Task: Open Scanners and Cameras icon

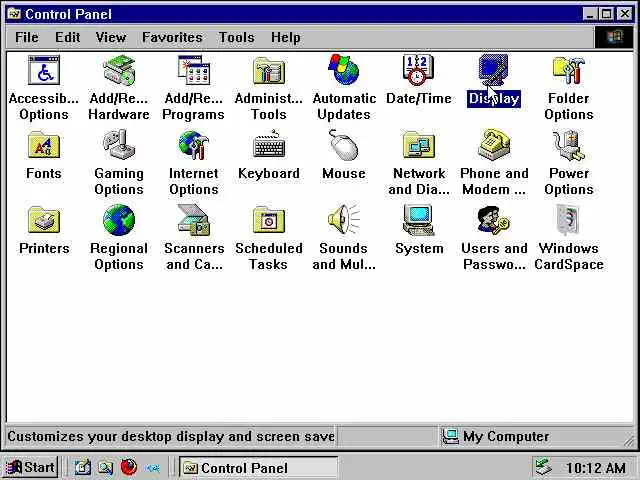Action: 194,220
